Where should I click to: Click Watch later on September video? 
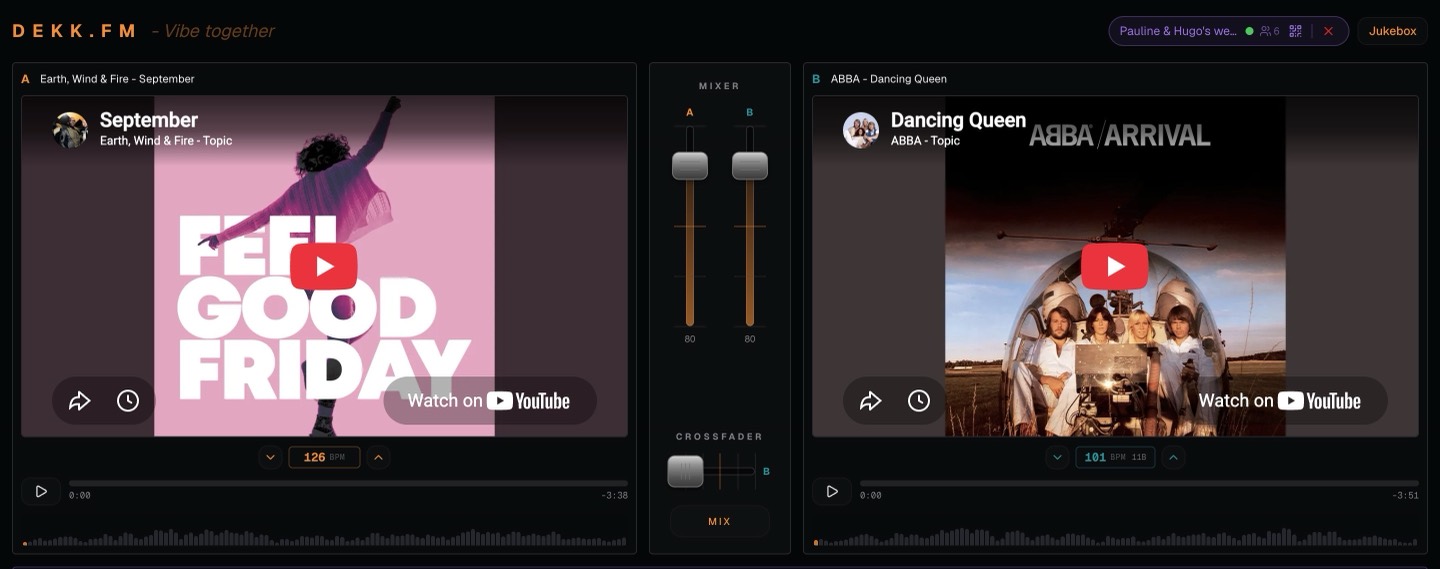128,401
